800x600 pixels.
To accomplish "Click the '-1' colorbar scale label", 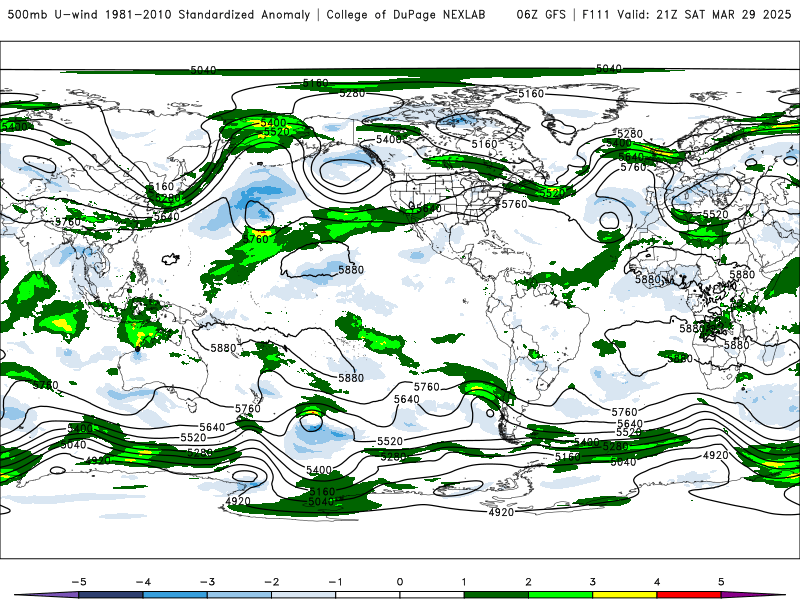I will 335,582.
